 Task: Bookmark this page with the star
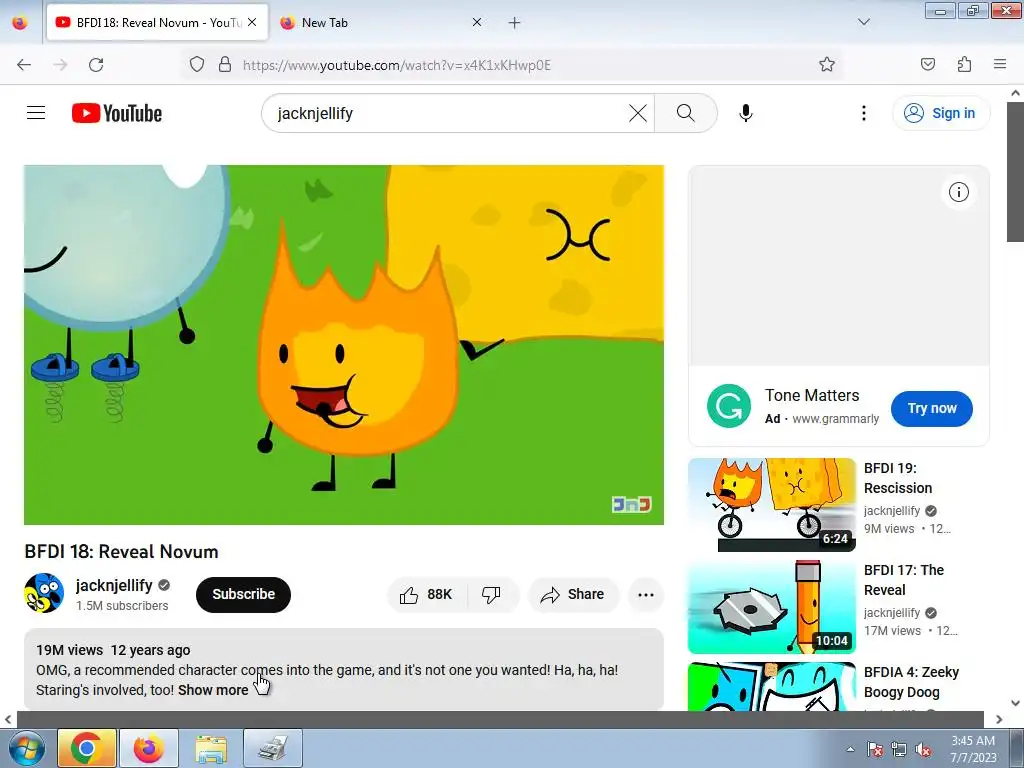(827, 64)
